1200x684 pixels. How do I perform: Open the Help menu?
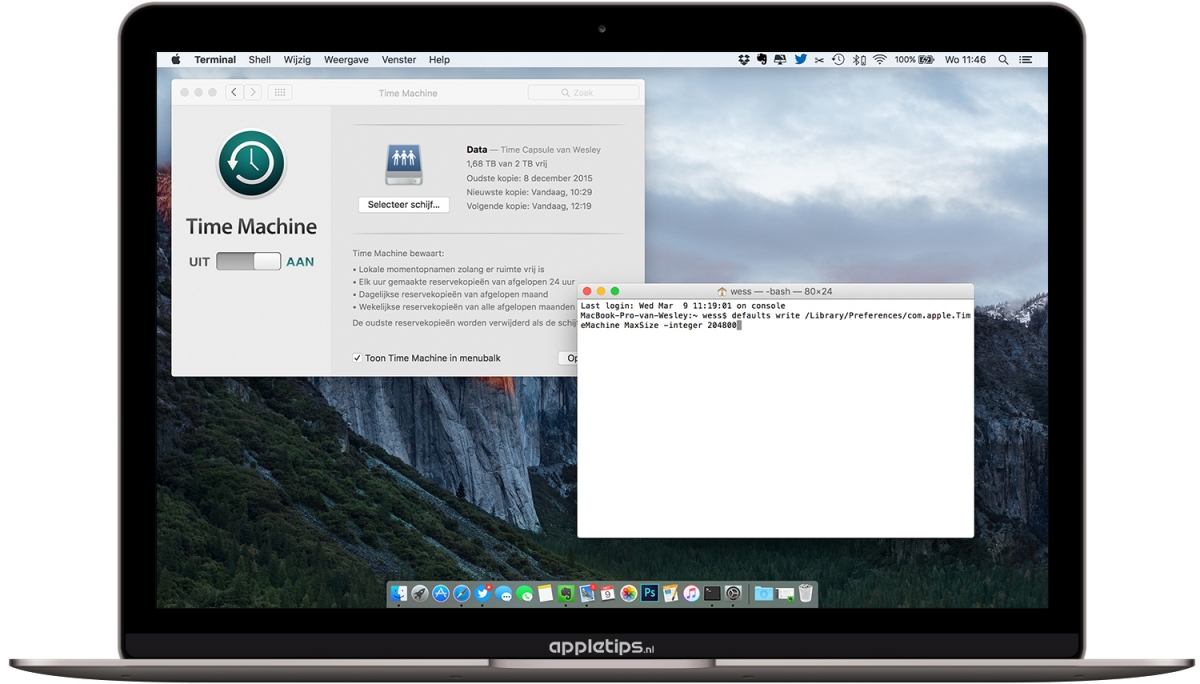[x=439, y=60]
